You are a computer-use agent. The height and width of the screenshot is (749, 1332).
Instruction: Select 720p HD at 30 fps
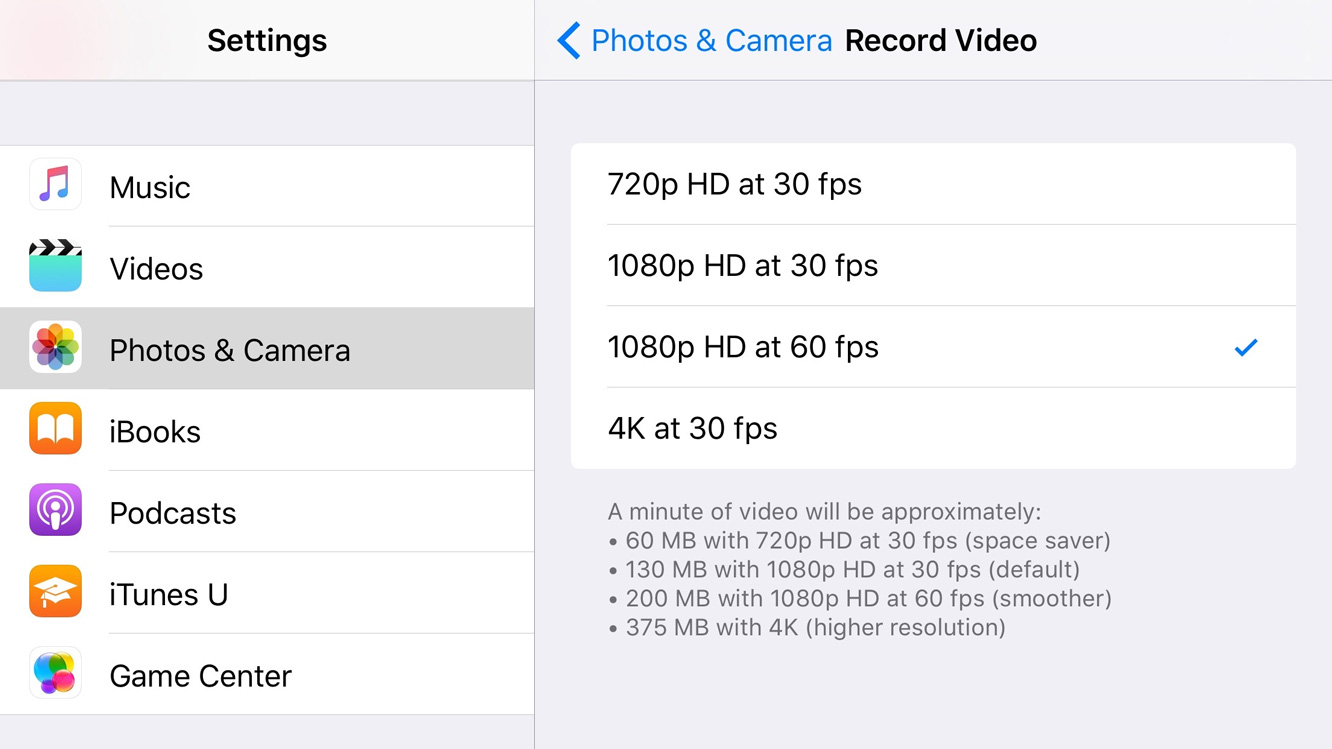click(933, 184)
